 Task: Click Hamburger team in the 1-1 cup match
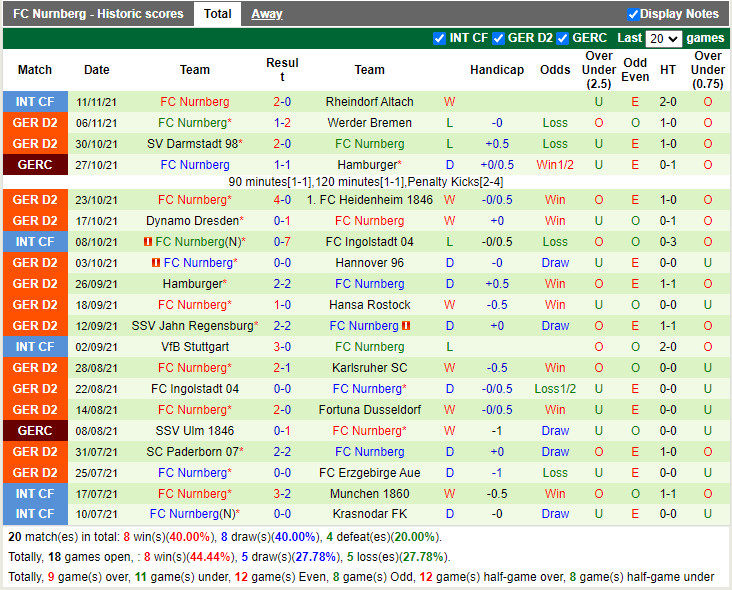(x=367, y=165)
